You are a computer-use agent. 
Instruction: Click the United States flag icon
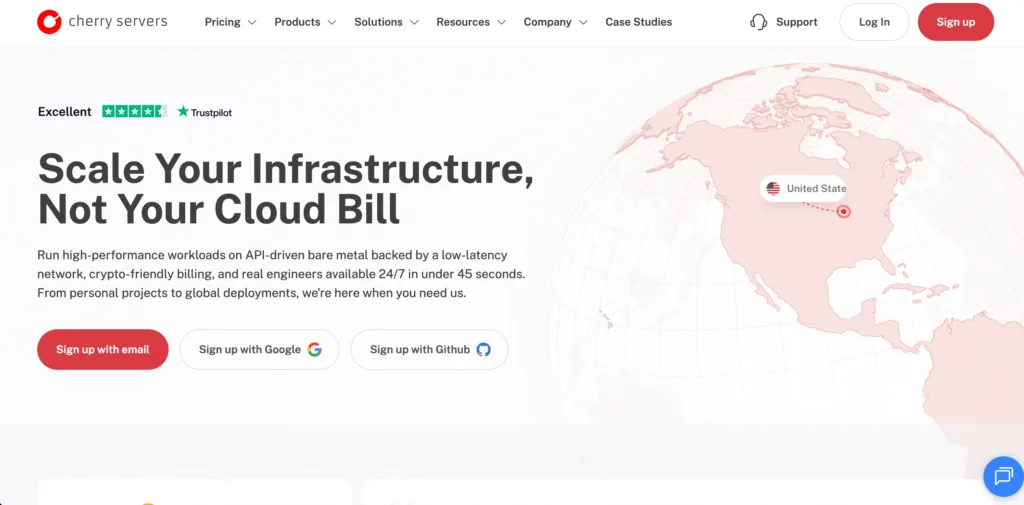[x=773, y=189]
